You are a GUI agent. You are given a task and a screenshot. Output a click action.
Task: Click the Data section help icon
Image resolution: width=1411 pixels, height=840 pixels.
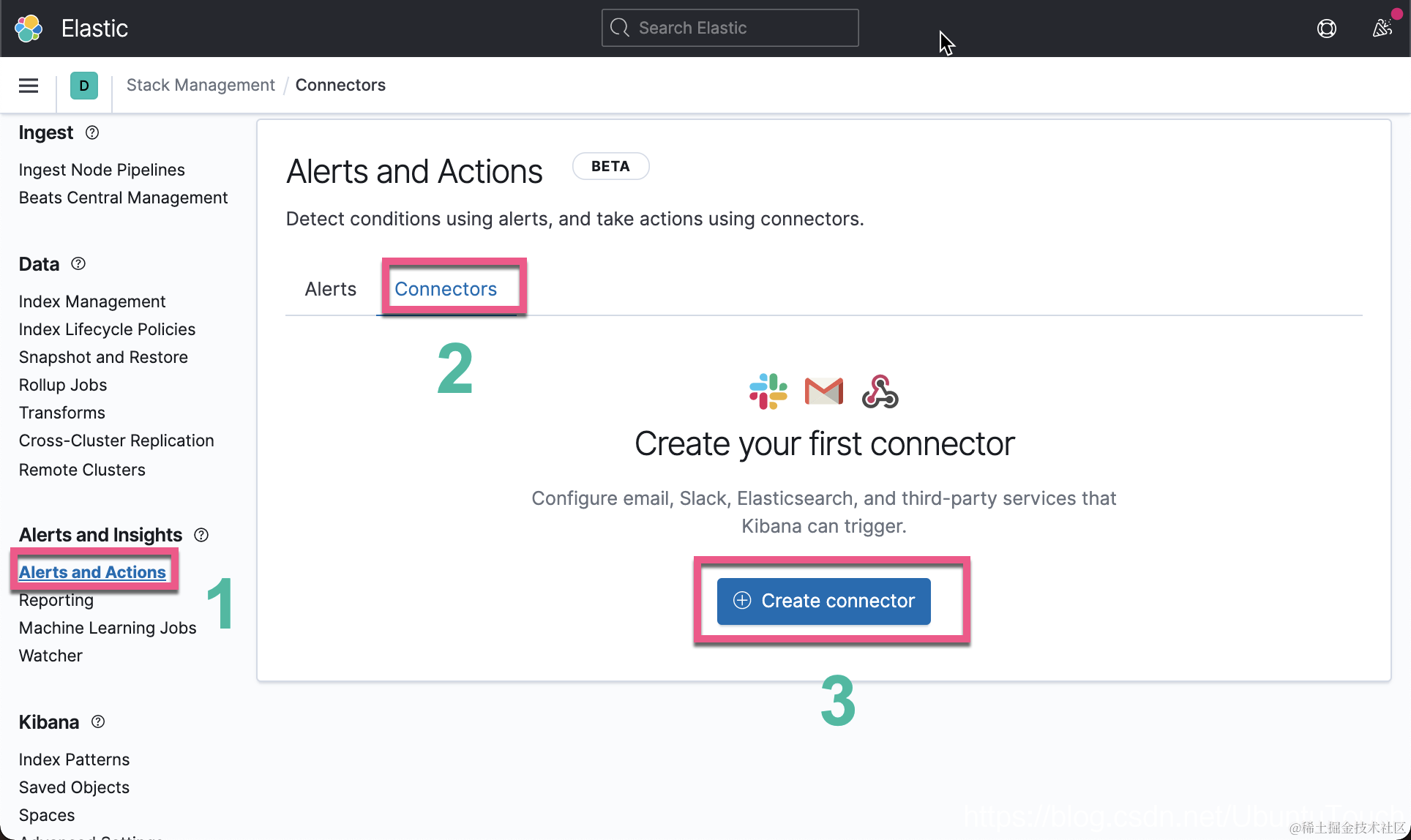click(78, 263)
